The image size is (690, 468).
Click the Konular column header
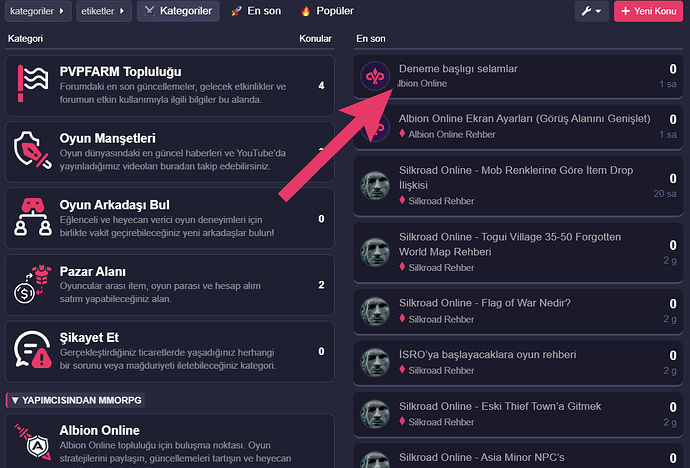315,39
